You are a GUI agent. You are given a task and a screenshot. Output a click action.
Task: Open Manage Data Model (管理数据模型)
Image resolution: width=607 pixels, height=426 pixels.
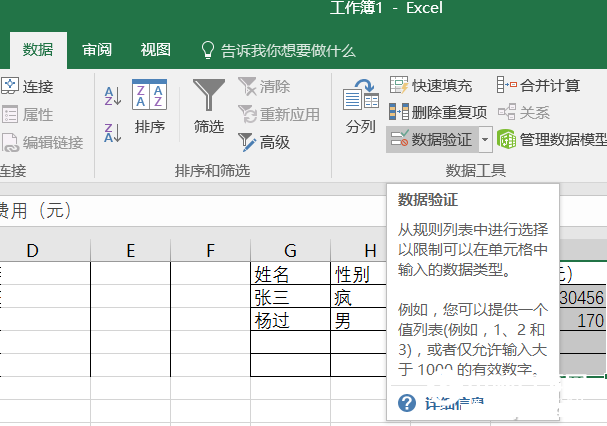553,138
